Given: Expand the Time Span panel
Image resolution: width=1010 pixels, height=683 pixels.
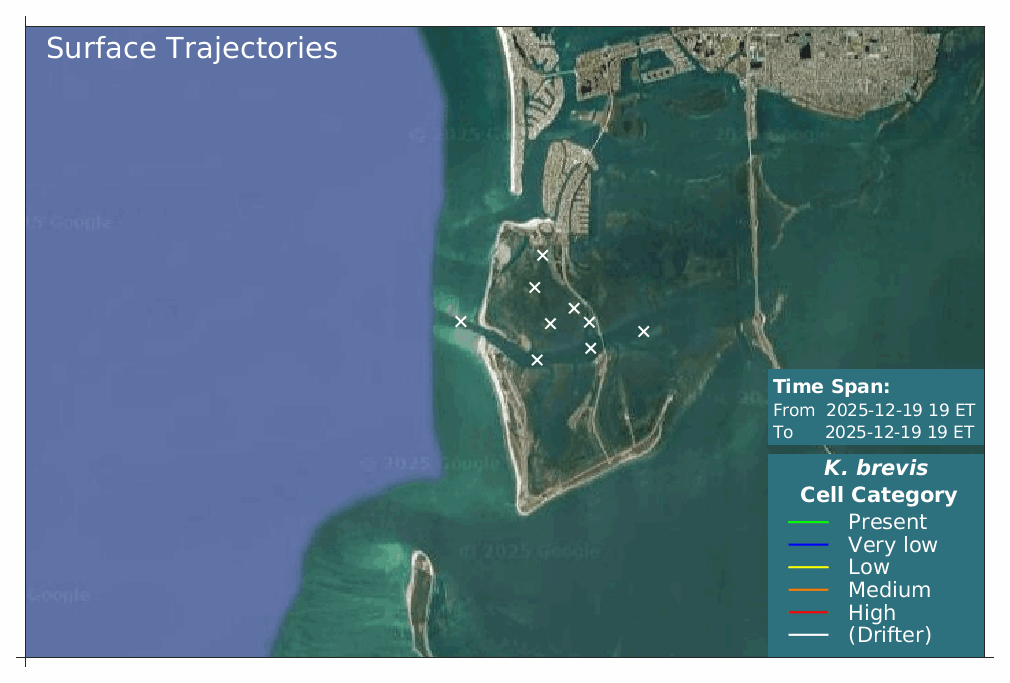Looking at the screenshot, I should pos(832,385).
